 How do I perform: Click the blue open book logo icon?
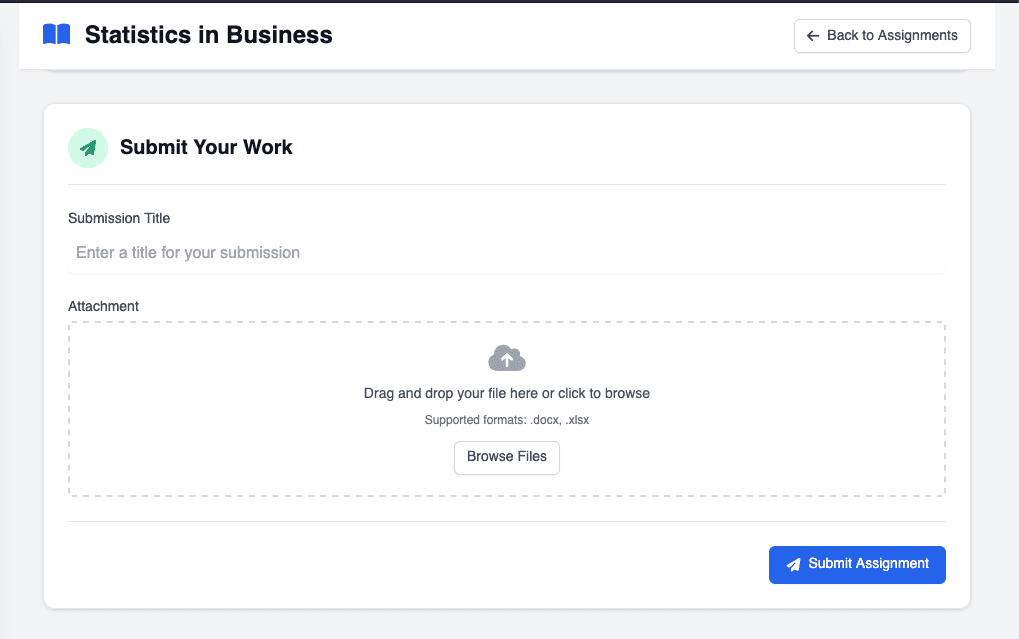click(57, 34)
